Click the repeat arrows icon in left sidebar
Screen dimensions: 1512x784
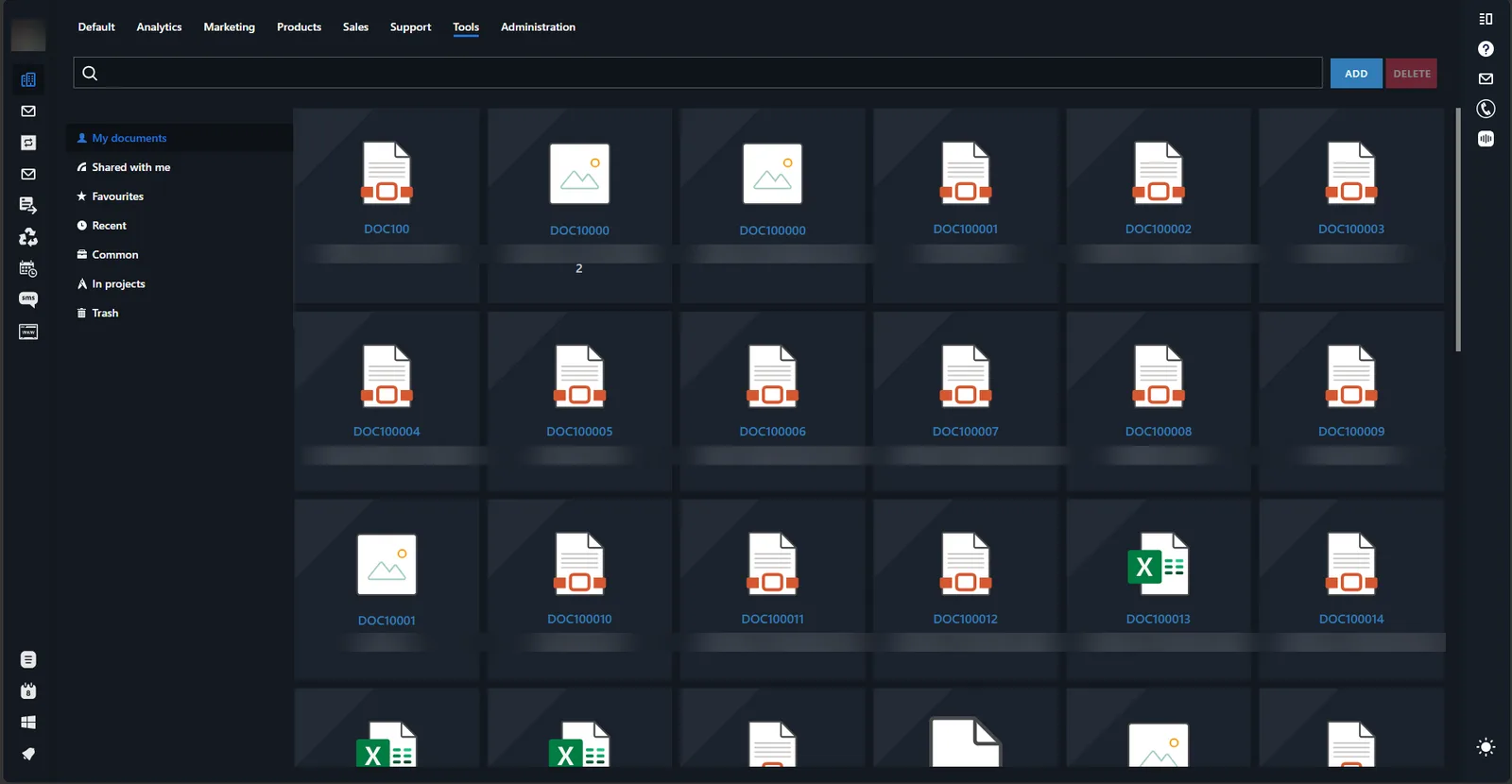[28, 143]
